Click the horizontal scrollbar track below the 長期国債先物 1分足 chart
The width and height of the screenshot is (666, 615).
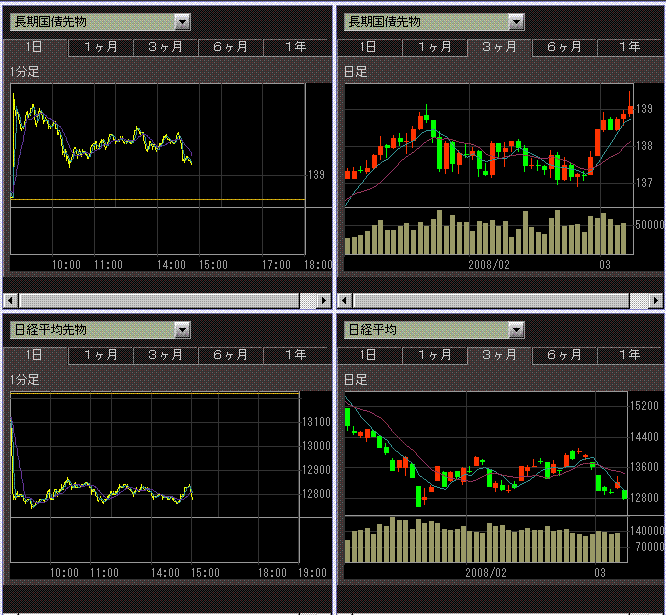point(160,300)
